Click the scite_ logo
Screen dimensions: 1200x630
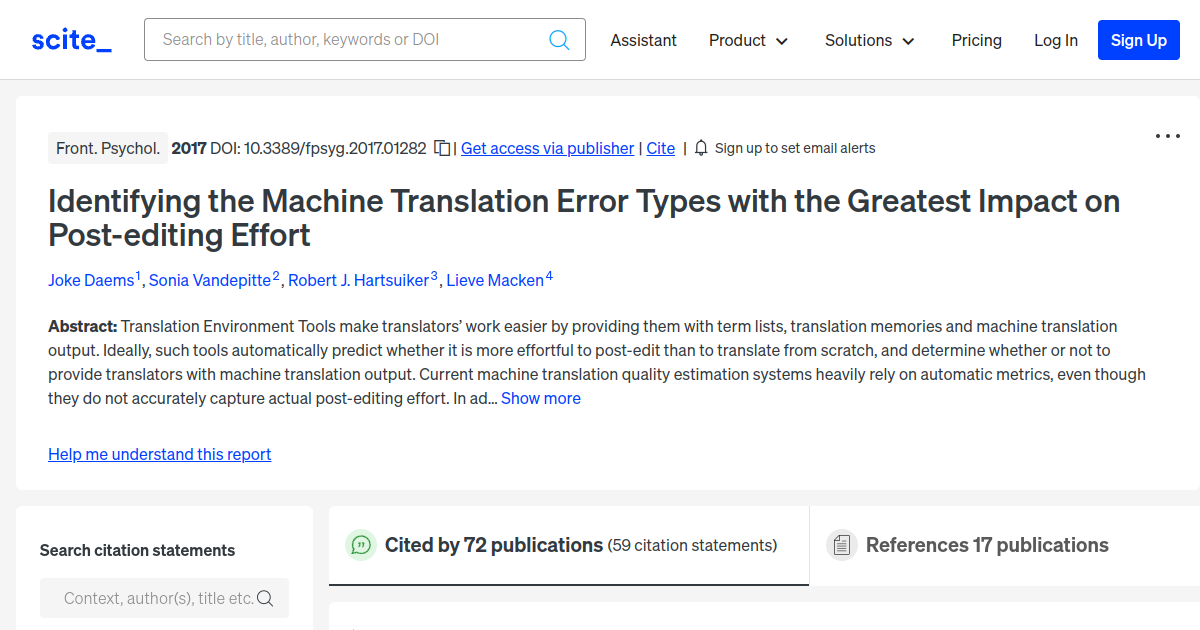click(x=72, y=40)
